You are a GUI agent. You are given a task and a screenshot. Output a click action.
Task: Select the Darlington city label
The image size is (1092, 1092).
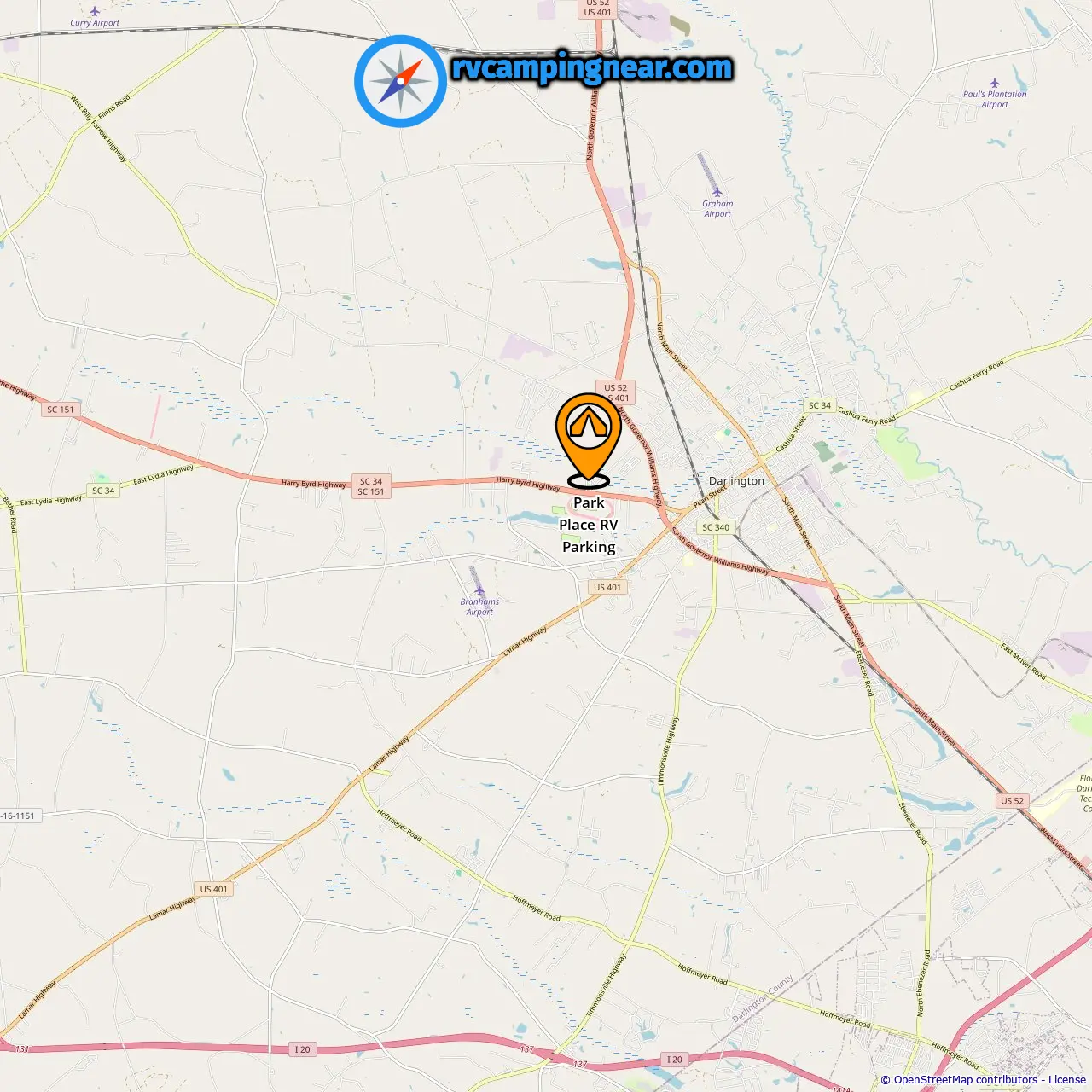point(737,481)
